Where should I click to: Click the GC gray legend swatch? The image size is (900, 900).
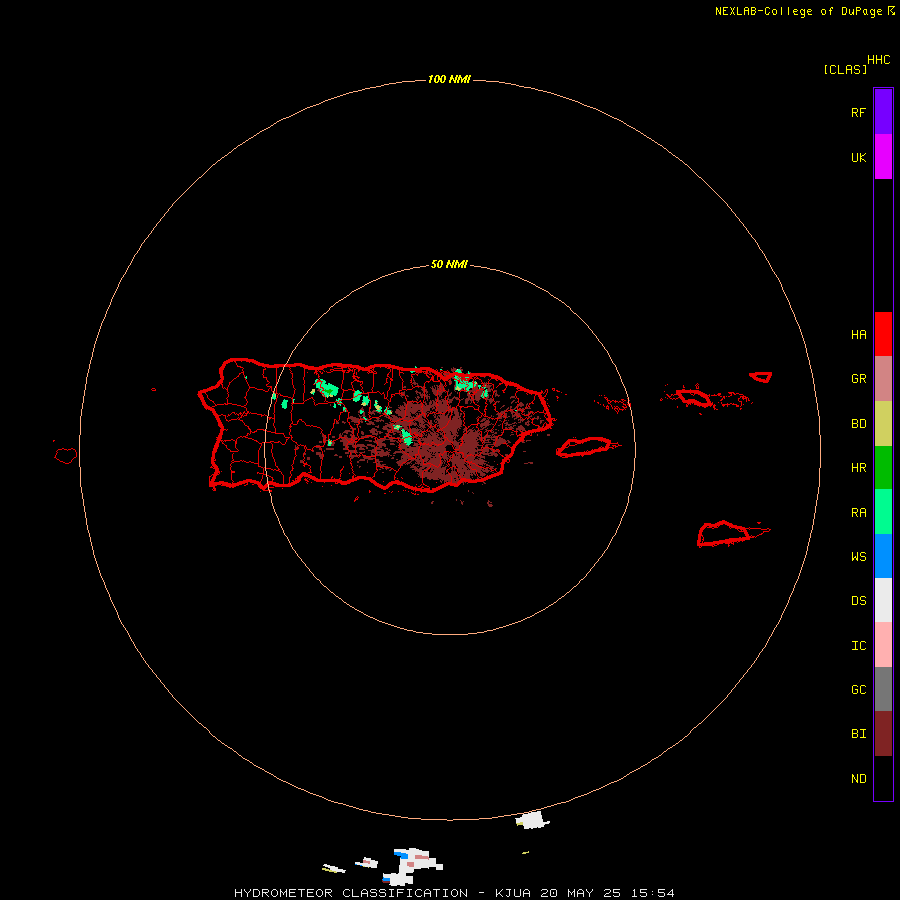pyautogui.click(x=883, y=689)
